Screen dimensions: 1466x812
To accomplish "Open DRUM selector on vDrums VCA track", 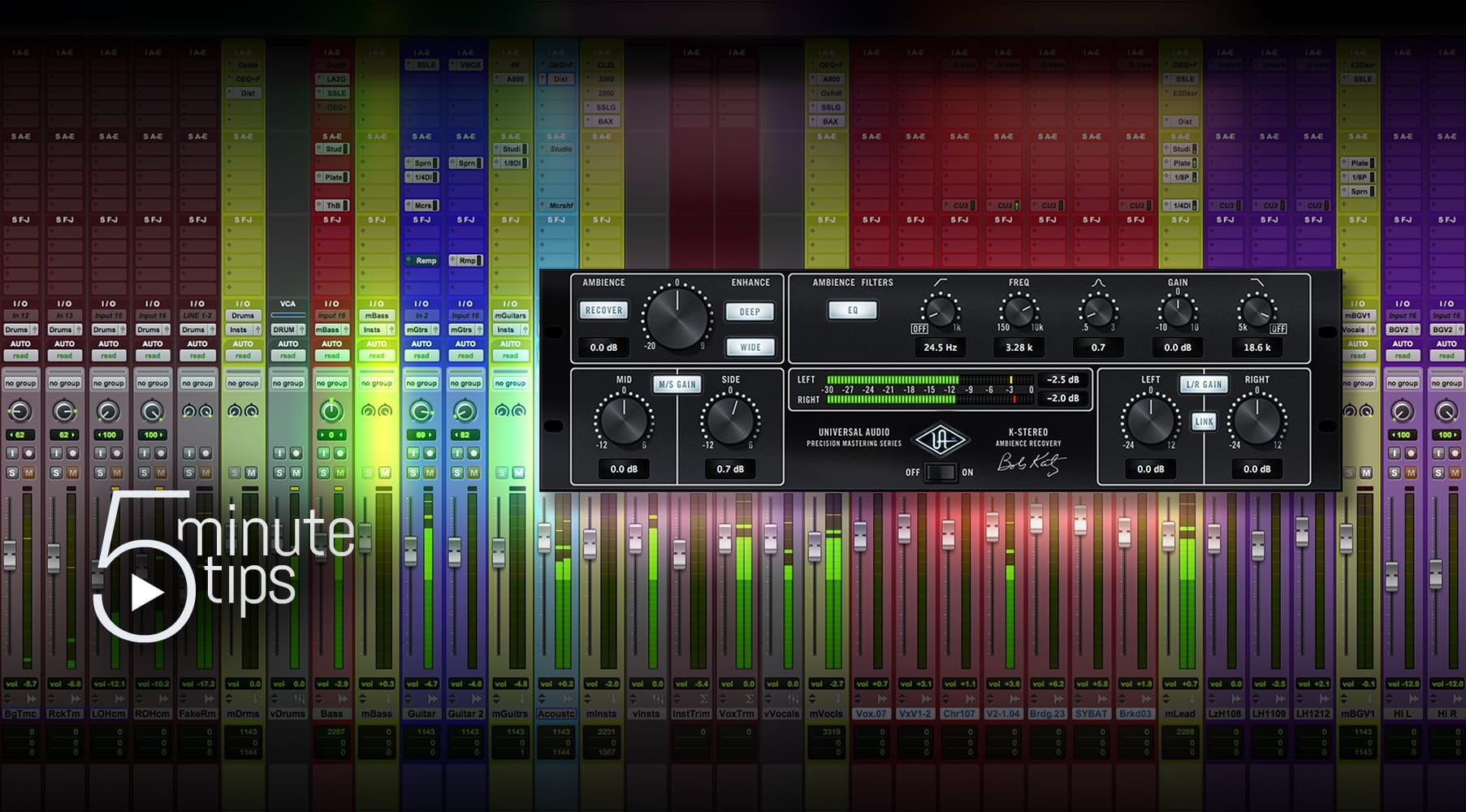I will [x=288, y=330].
